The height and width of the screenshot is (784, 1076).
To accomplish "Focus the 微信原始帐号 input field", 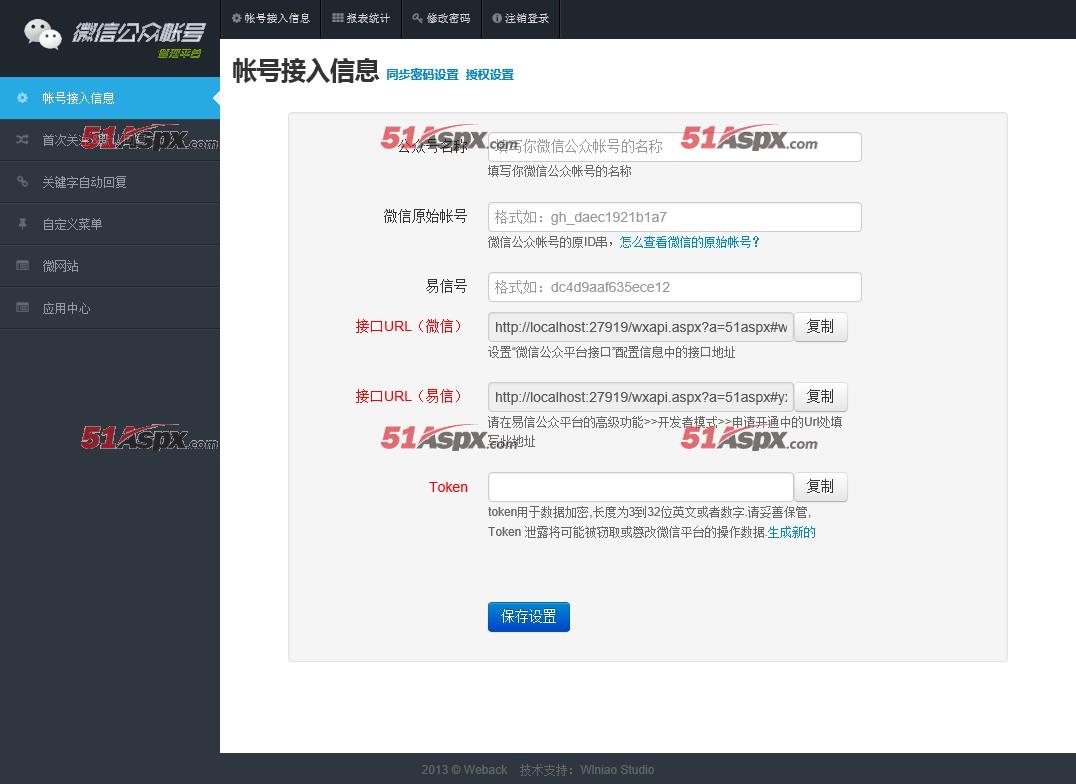I will [x=675, y=217].
